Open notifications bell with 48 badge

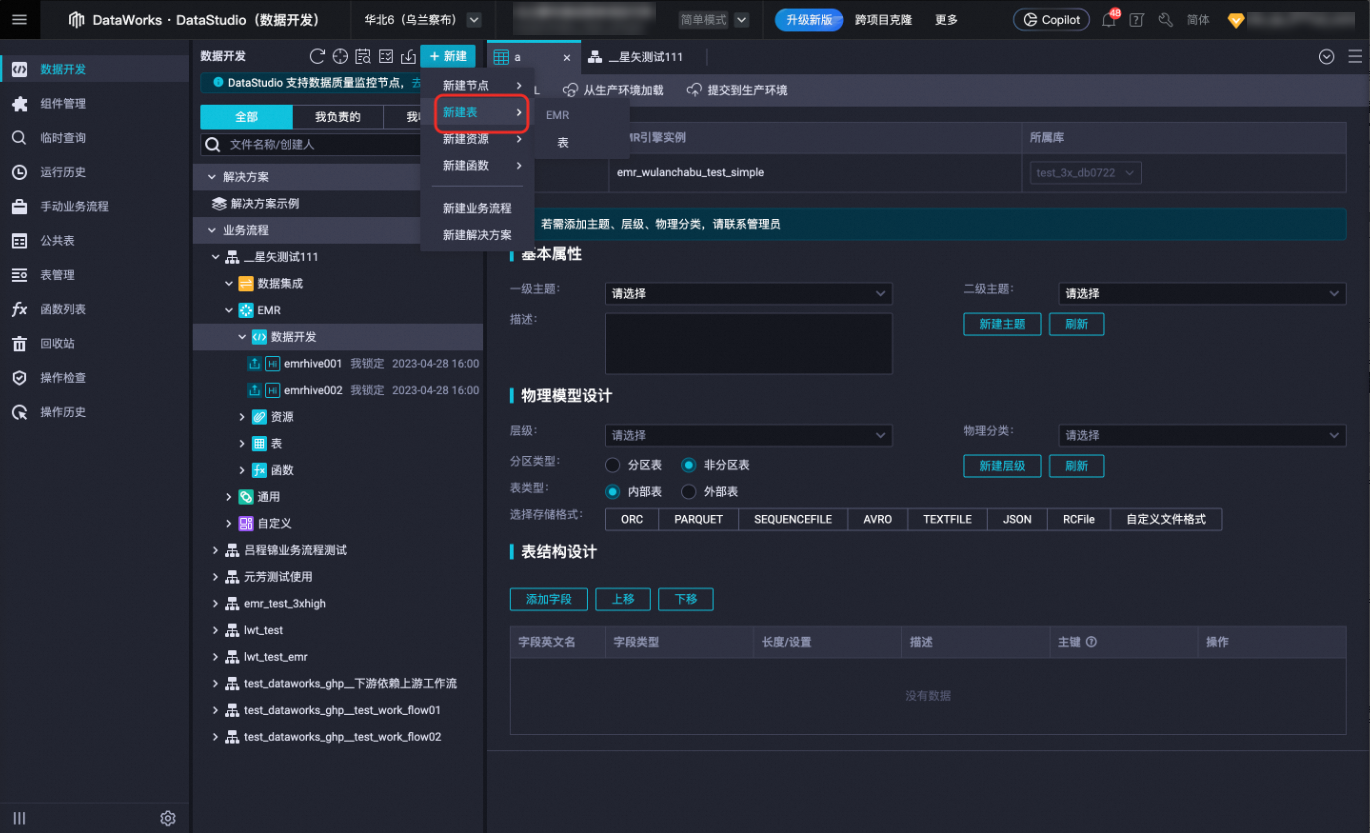pyautogui.click(x=1109, y=20)
